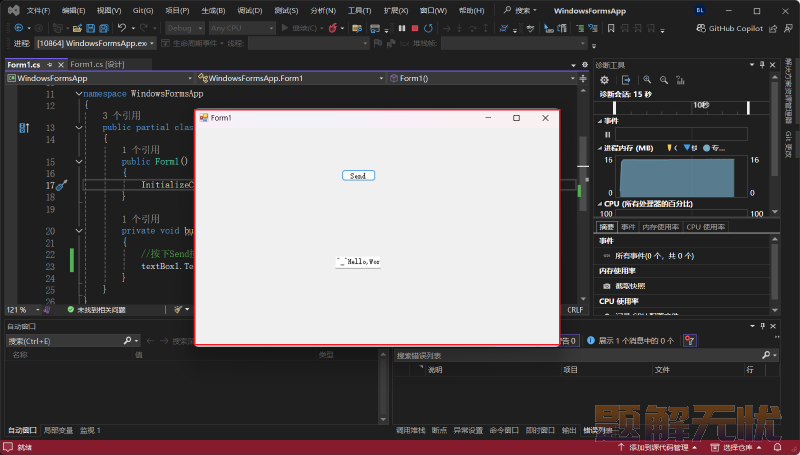
Task: Zoom in on the diagnostic timeline
Action: tap(647, 80)
